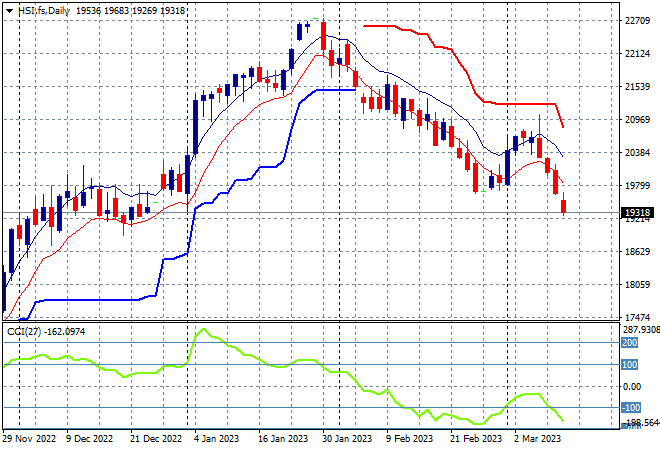
Task: Click the 4 Jan 2023 date label
Action: click(216, 438)
